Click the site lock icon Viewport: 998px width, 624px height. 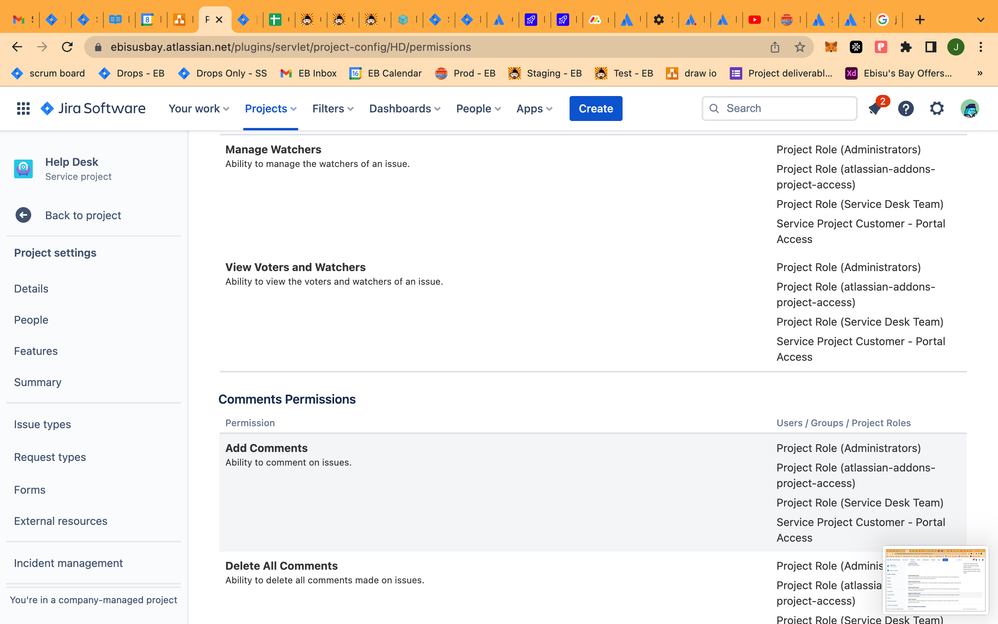[x=97, y=47]
